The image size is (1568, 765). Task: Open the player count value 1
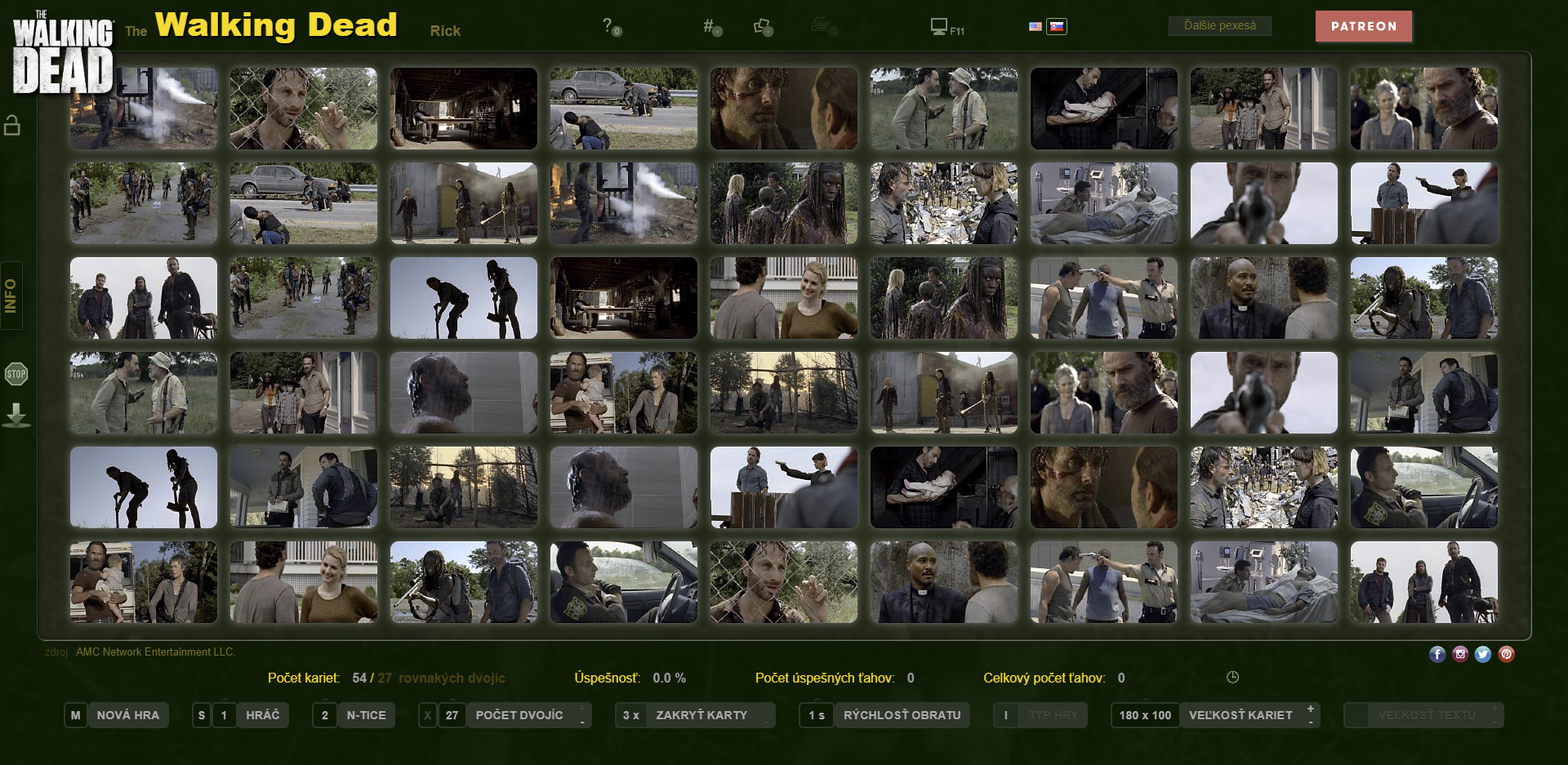pyautogui.click(x=225, y=715)
